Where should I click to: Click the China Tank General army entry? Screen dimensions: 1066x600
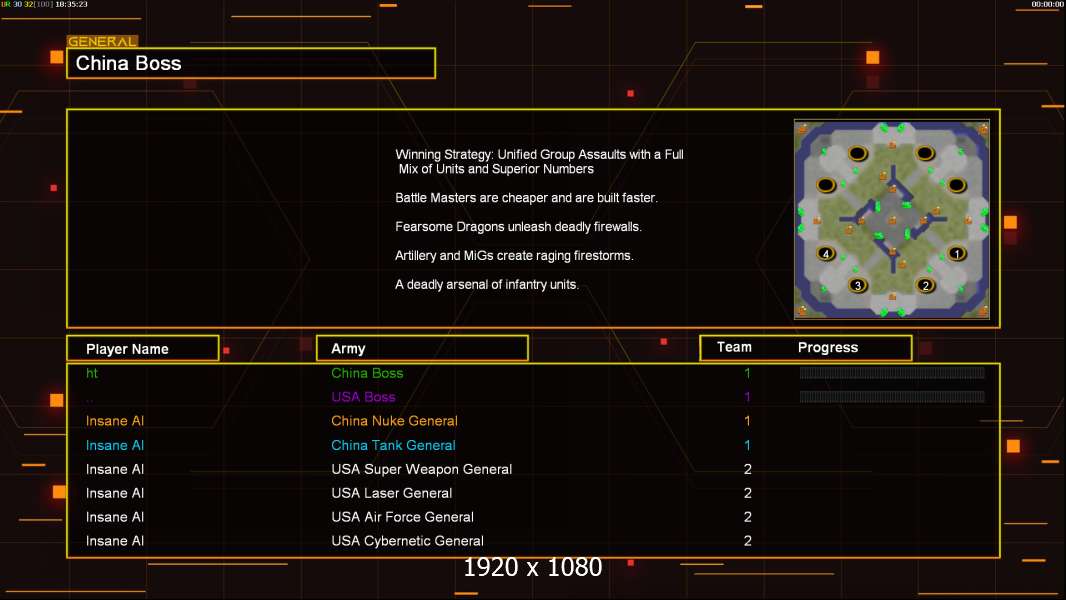pos(393,445)
